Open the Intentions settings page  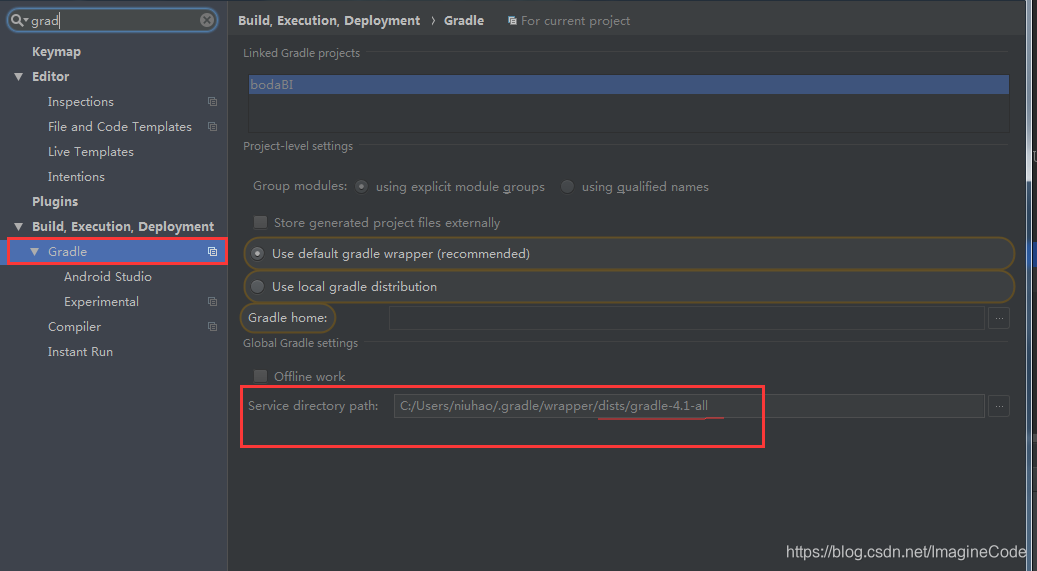coord(76,177)
